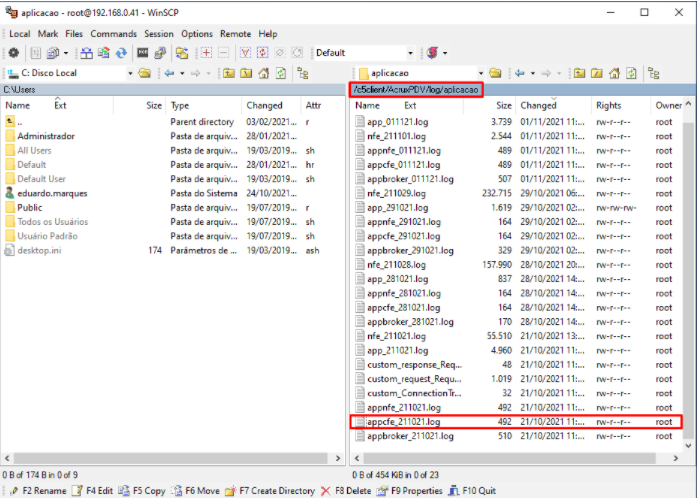Open the aplicacao remote directory dropdown

click(x=481, y=73)
